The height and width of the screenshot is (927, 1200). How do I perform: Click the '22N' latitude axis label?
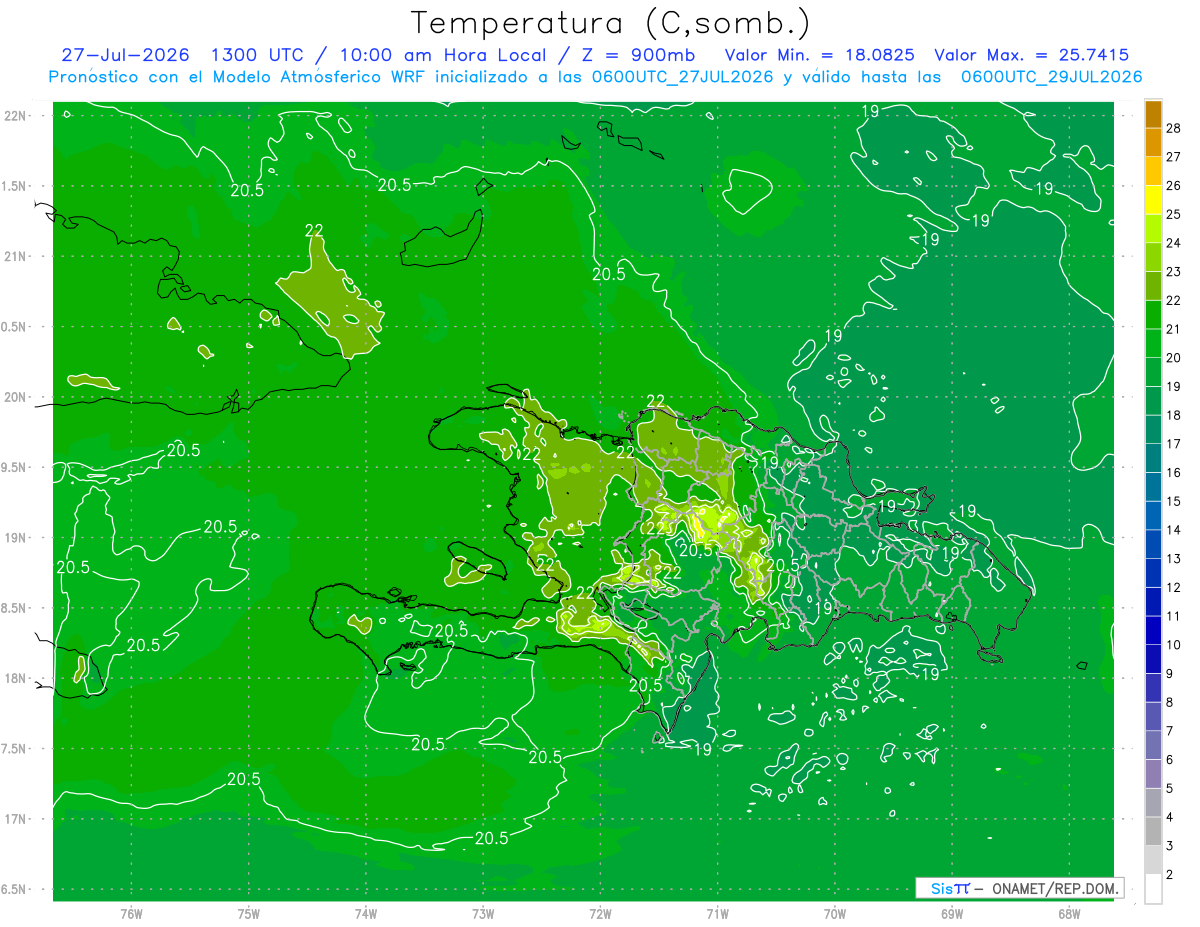coord(15,116)
